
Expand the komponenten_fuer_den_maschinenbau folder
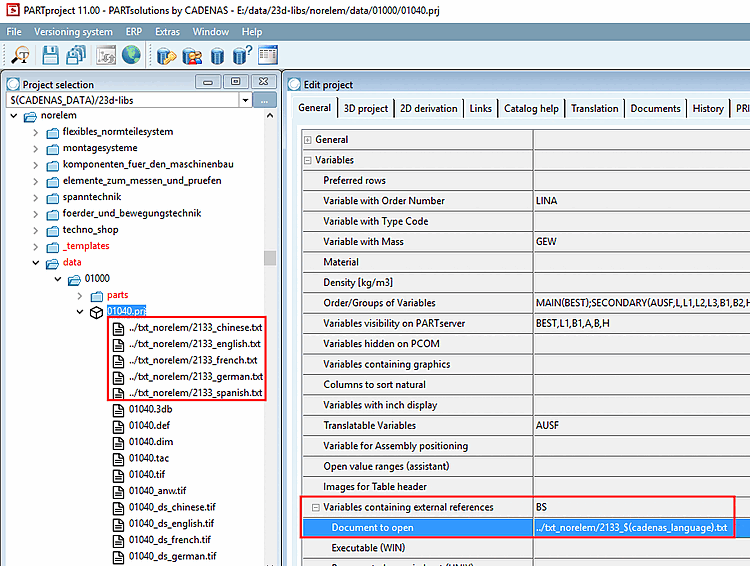[x=36, y=165]
